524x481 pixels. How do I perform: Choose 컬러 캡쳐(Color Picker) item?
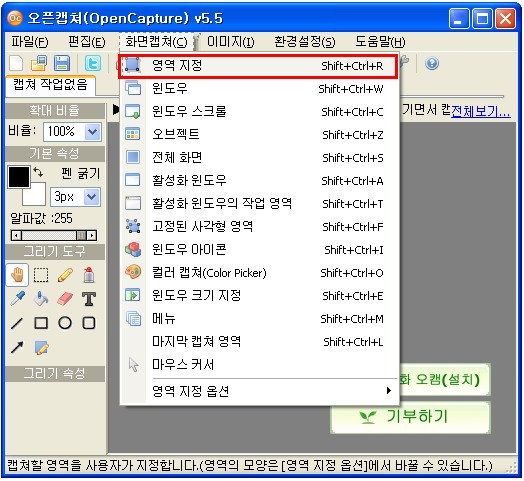(259, 273)
